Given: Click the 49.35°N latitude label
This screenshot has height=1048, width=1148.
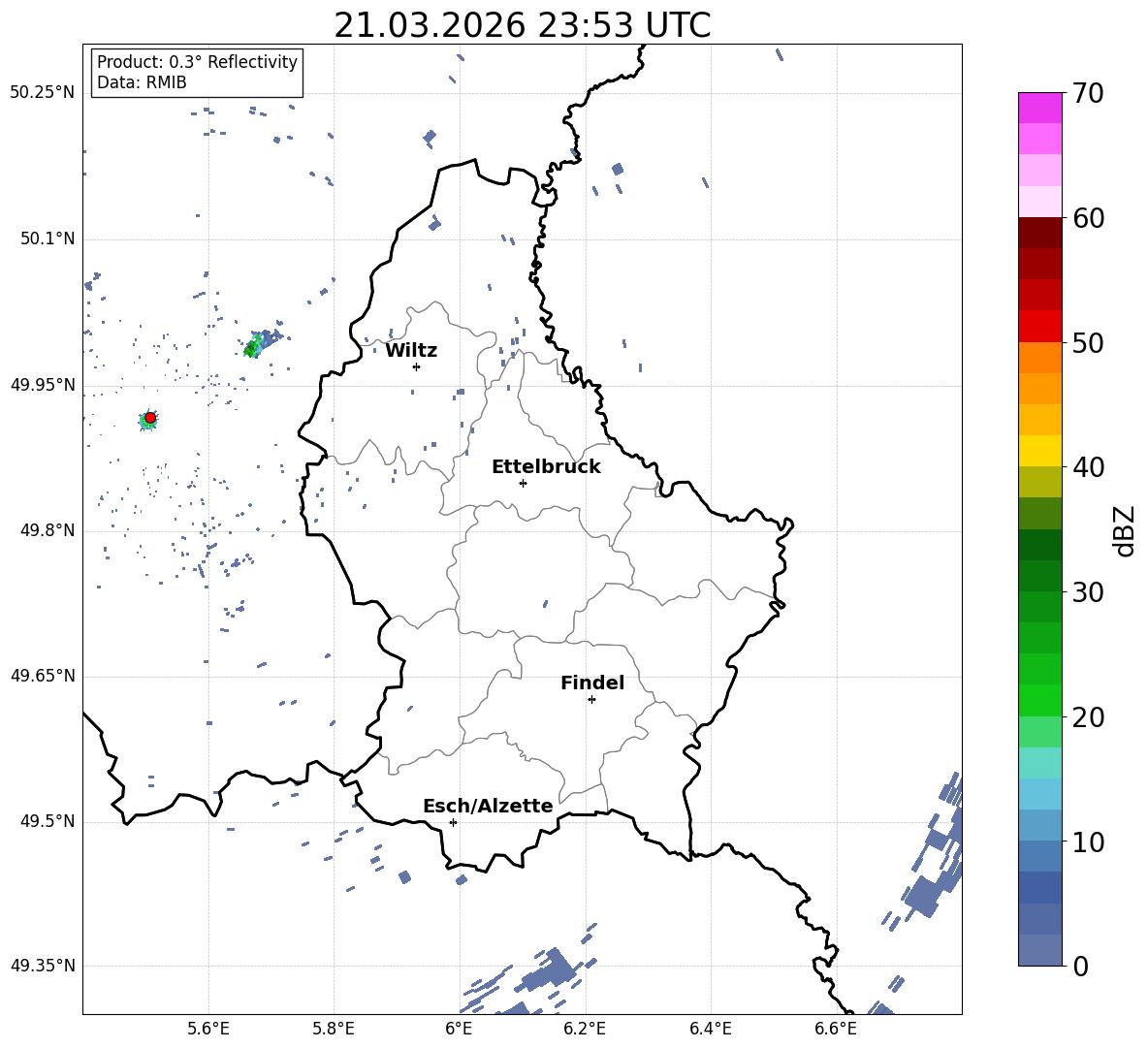Looking at the screenshot, I should pyautogui.click(x=43, y=966).
